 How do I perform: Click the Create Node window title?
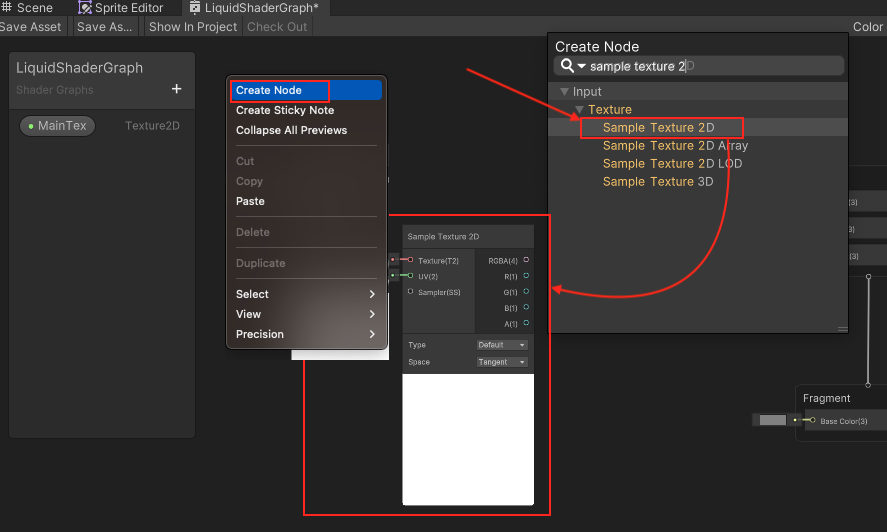597,46
